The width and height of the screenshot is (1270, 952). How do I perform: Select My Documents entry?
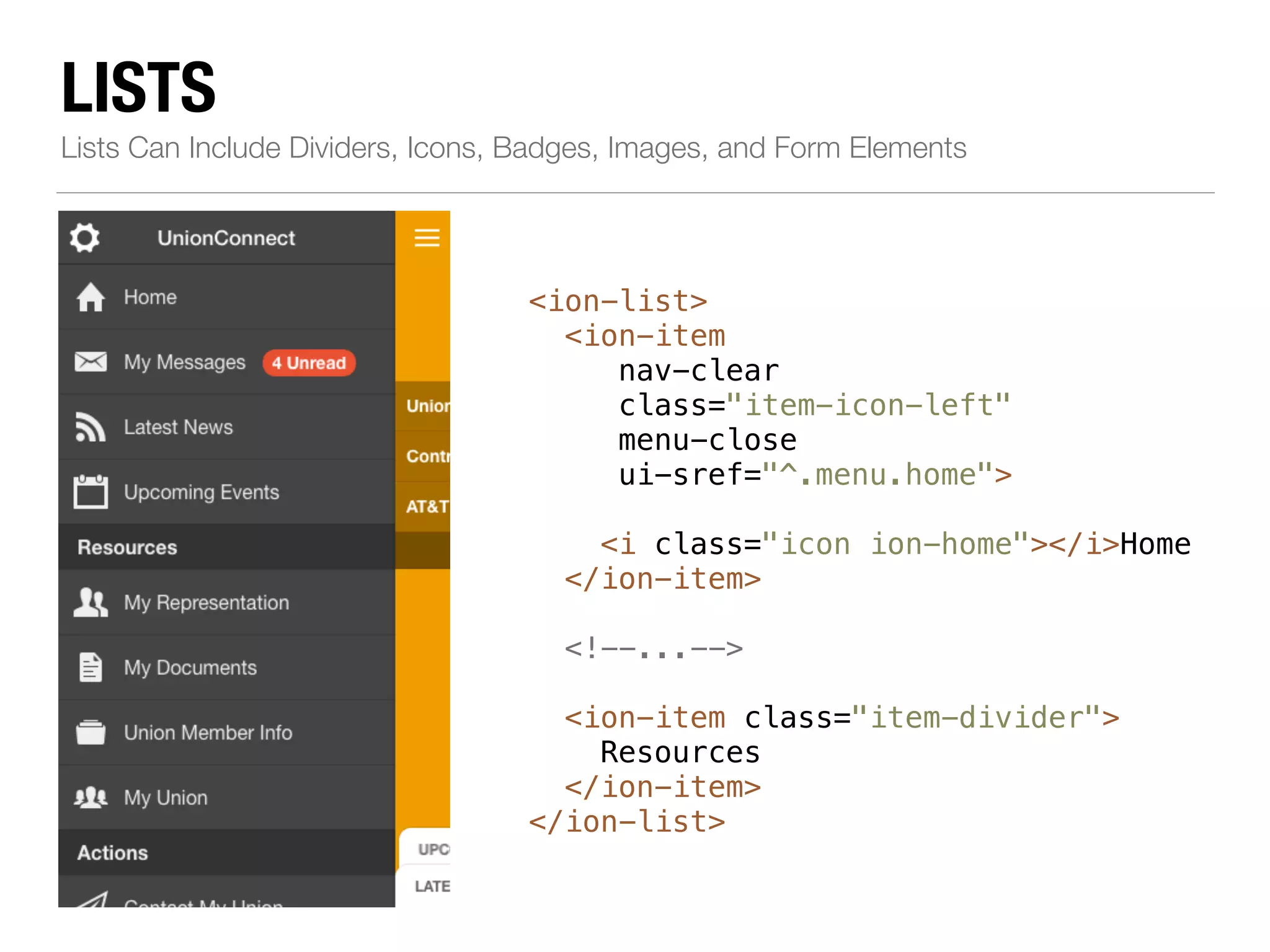pyautogui.click(x=226, y=668)
